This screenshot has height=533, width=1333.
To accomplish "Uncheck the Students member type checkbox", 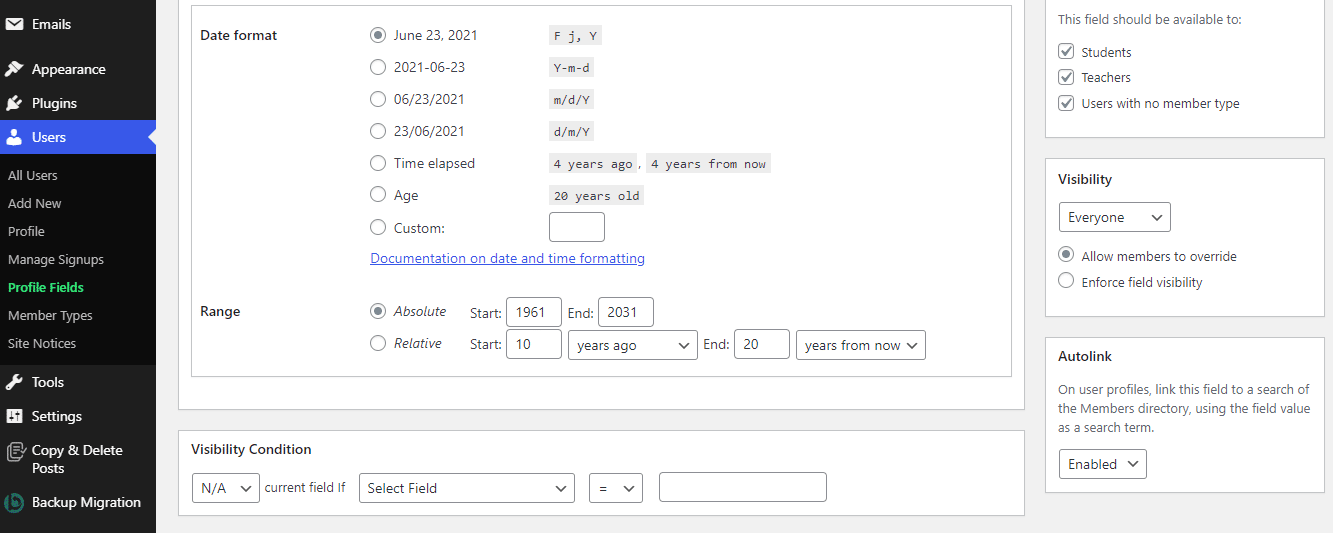I will 1066,52.
